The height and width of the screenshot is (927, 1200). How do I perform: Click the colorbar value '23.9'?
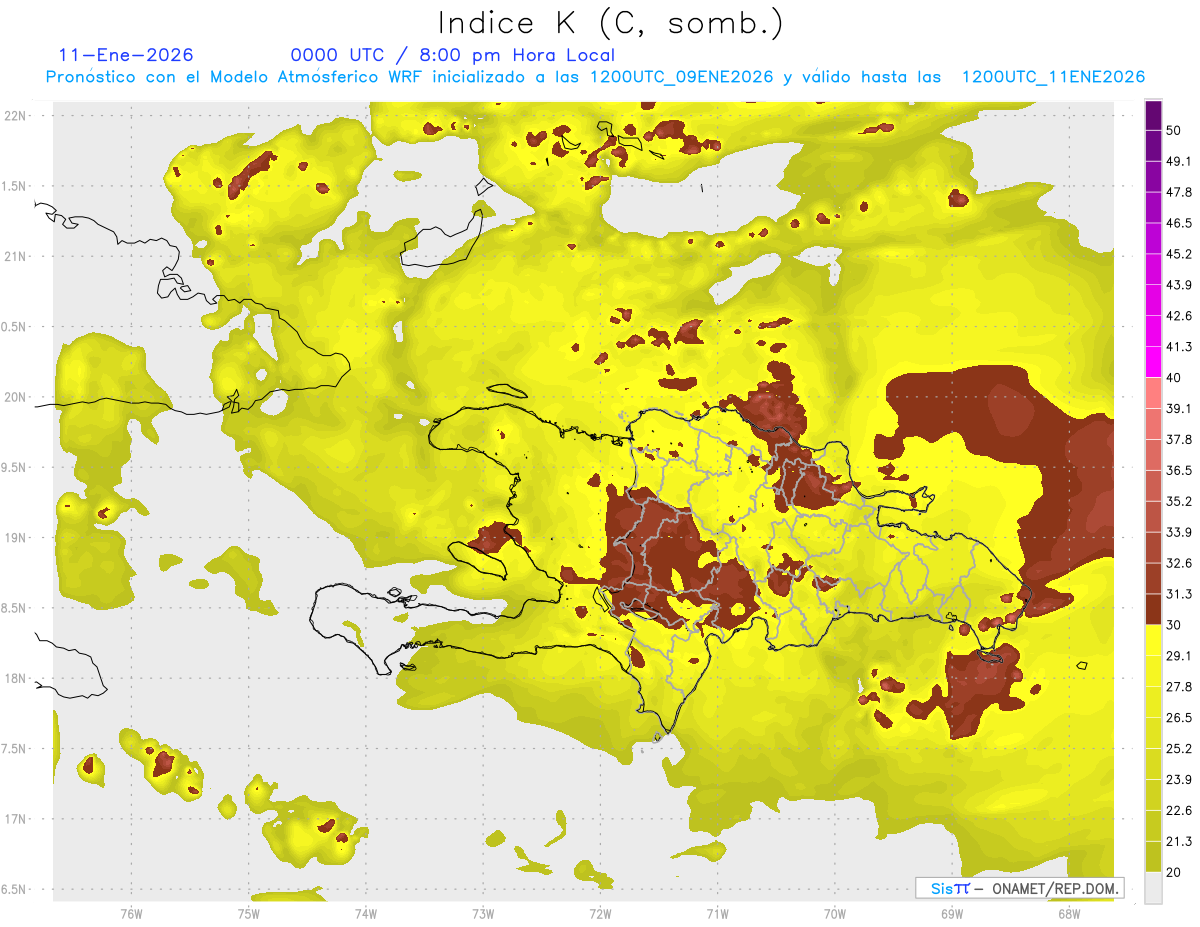(x=1179, y=779)
